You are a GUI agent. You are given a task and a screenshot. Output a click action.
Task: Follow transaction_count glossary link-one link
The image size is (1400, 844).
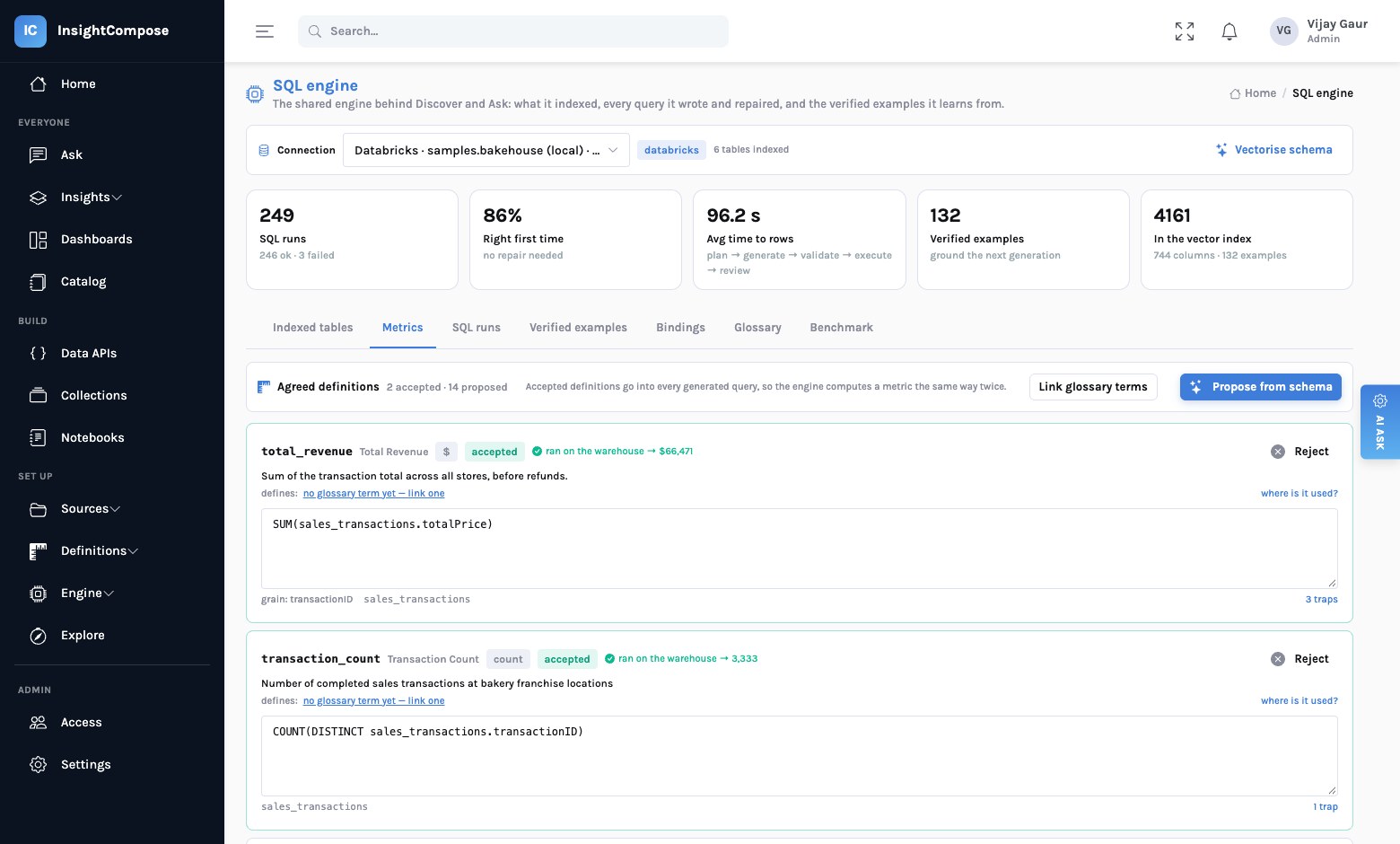point(373,701)
